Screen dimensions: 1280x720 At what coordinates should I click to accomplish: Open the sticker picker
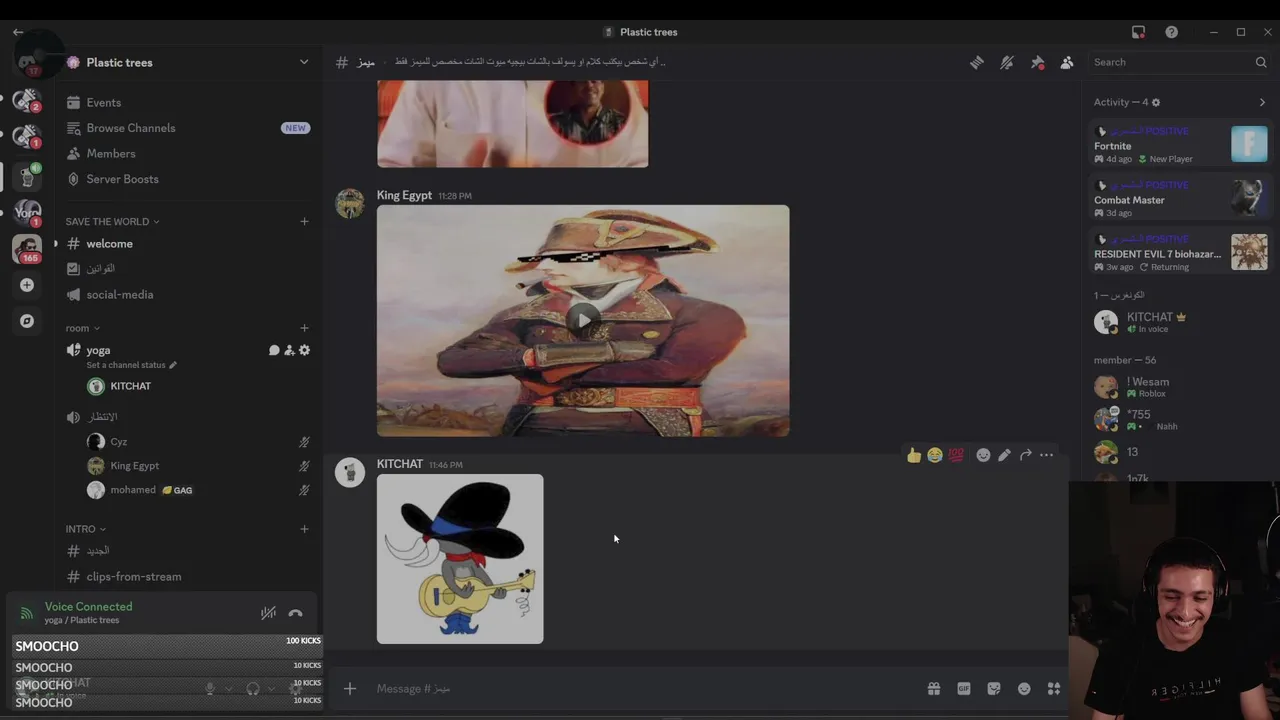pos(993,688)
